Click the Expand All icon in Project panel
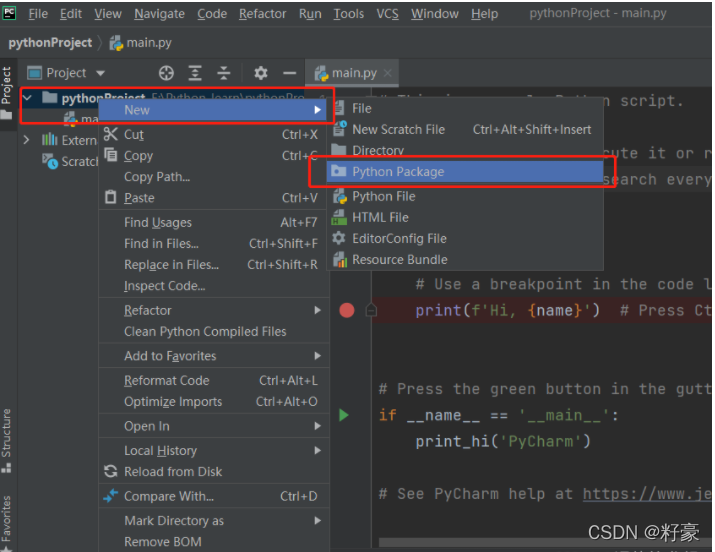 (x=195, y=73)
